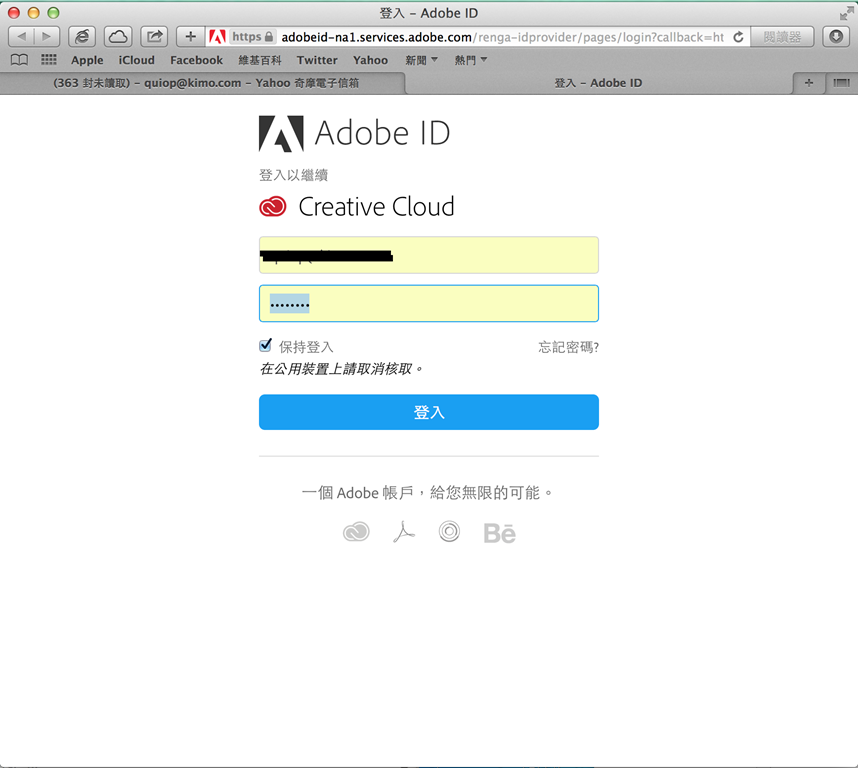
Task: Click the grey circular target footer icon
Action: (x=449, y=532)
